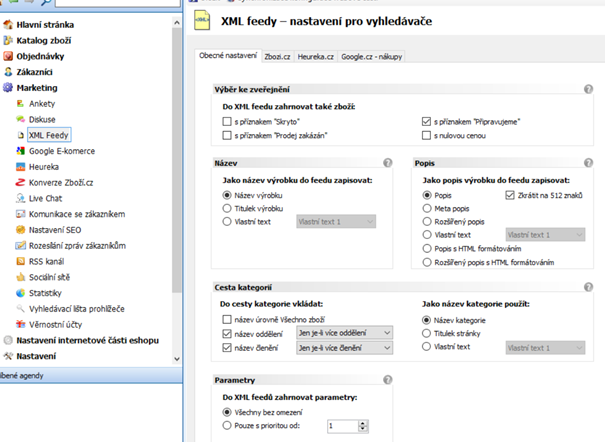Image resolution: width=607 pixels, height=443 pixels.
Task: Uncheck Zkrátit na 512 znaků
Action: [510, 195]
